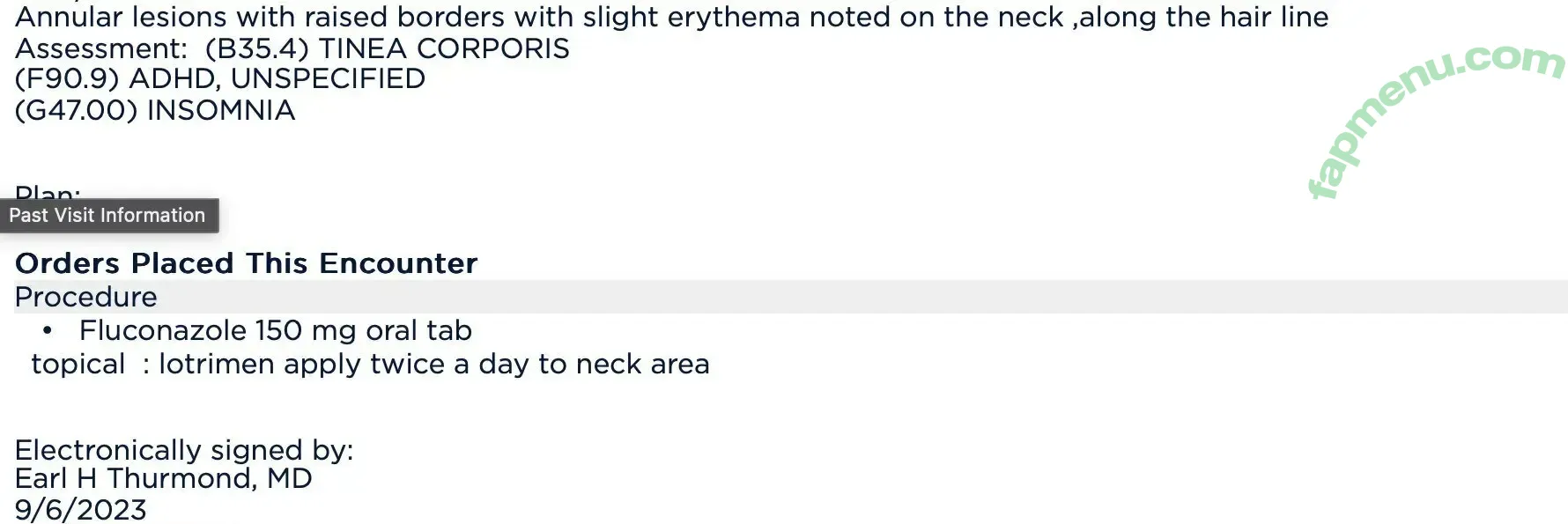Click the B35.4 diagnosis code
Screen dimensions: 1568x524
tap(257, 48)
